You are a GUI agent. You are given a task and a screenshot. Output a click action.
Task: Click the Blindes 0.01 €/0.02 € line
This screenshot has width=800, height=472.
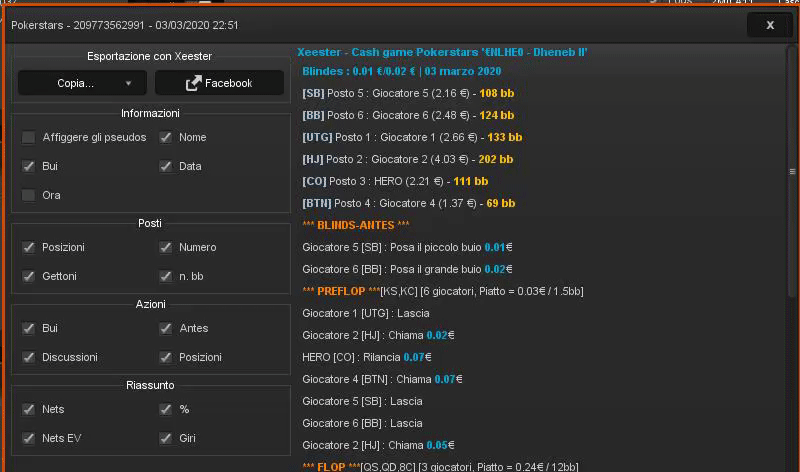coord(402,71)
